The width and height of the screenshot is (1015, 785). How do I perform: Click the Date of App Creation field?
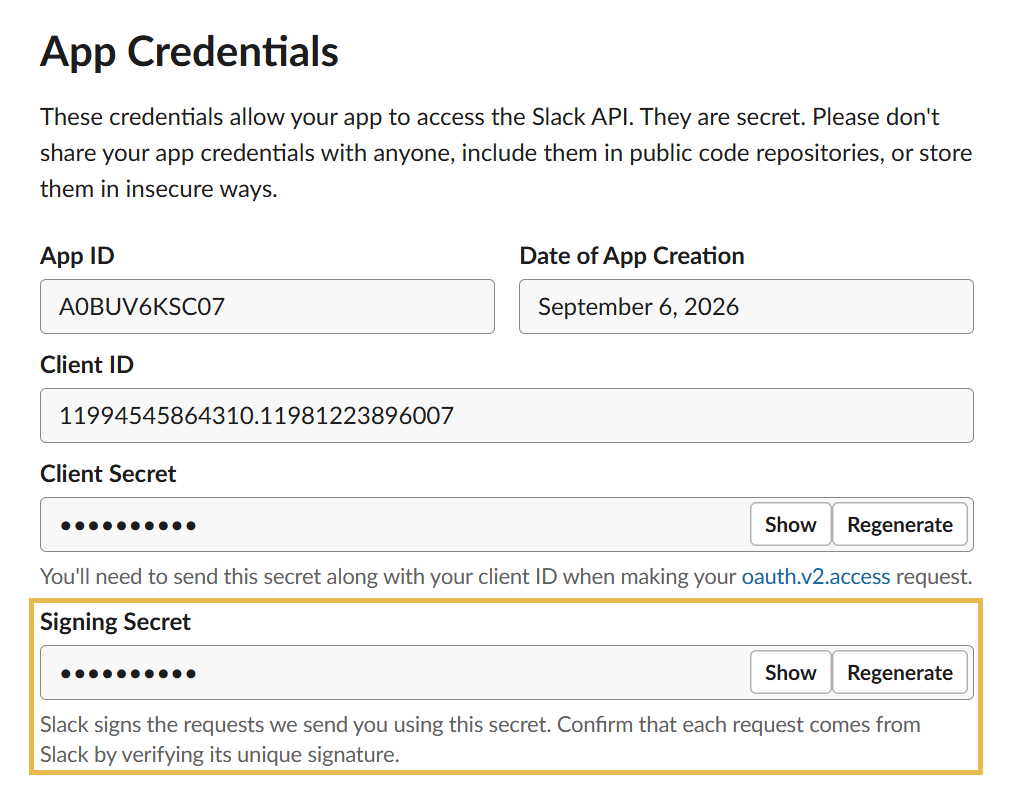(746, 307)
